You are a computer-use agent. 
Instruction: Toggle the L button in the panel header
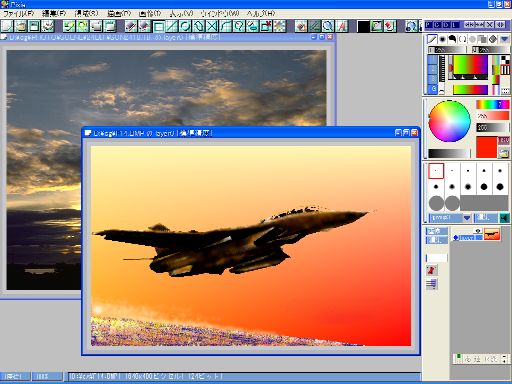click(455, 25)
